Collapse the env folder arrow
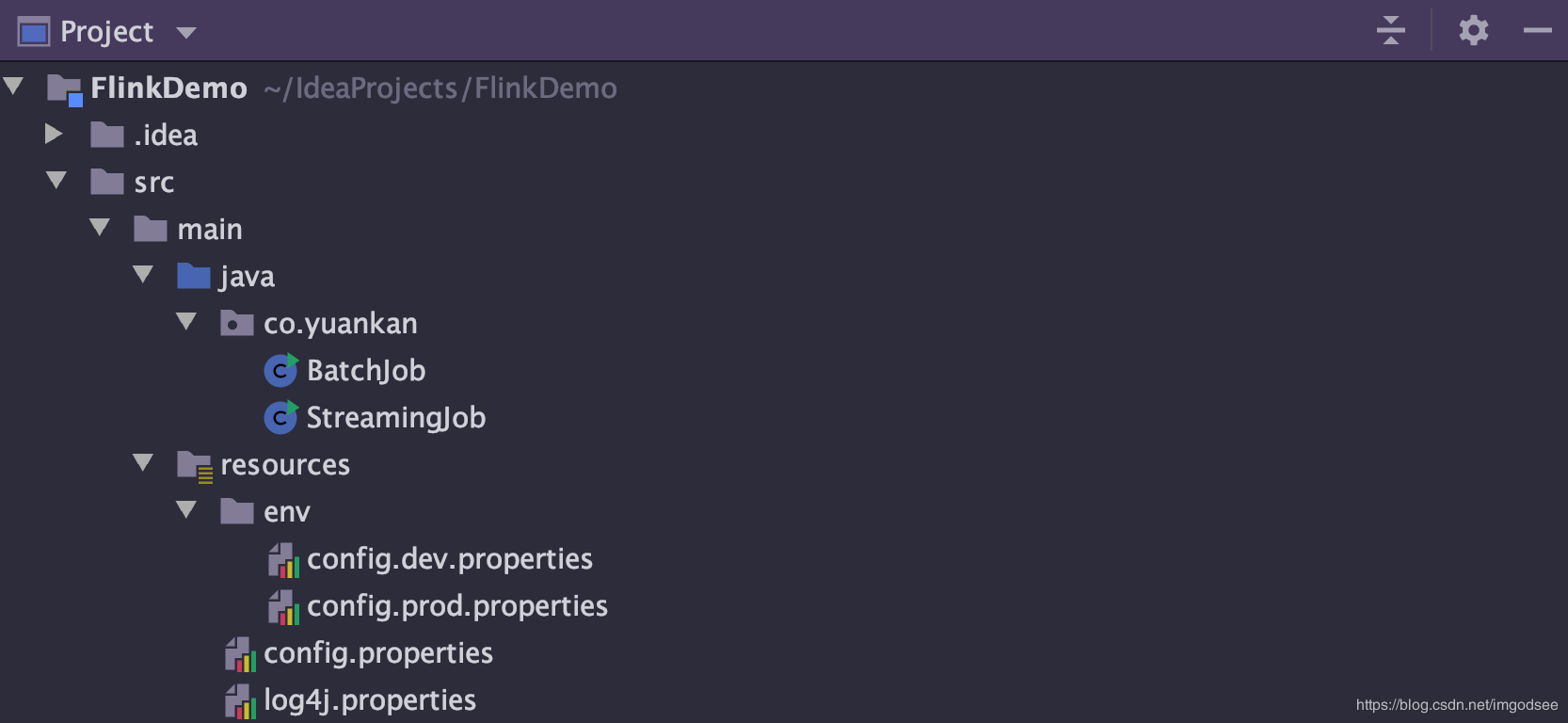Image resolution: width=1568 pixels, height=723 pixels. click(x=186, y=510)
